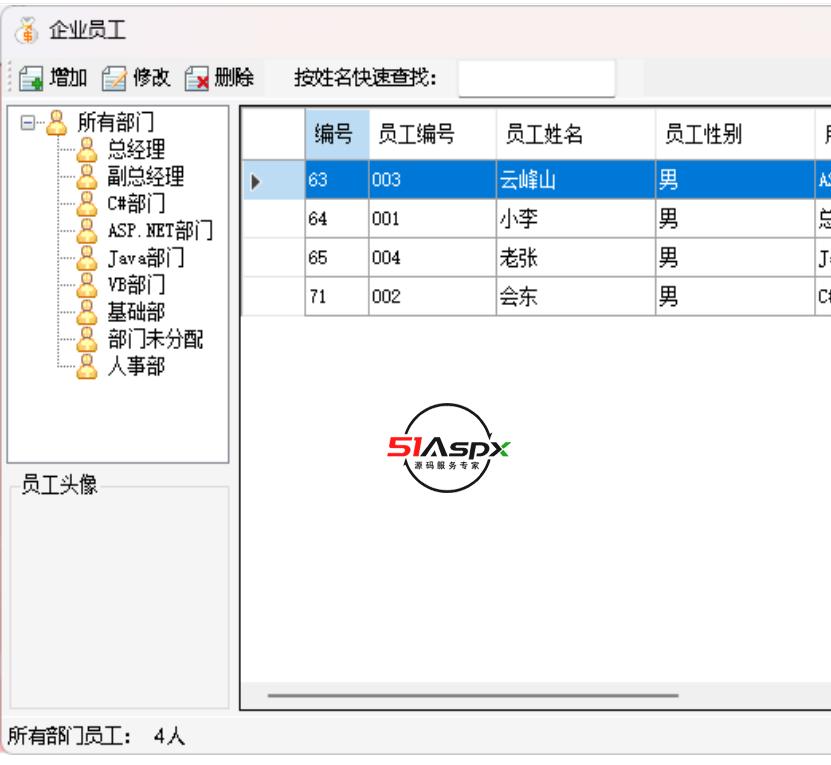Screen dimensions: 831x765
Task: Click the gender cell in 老张's row
Action: (735, 258)
